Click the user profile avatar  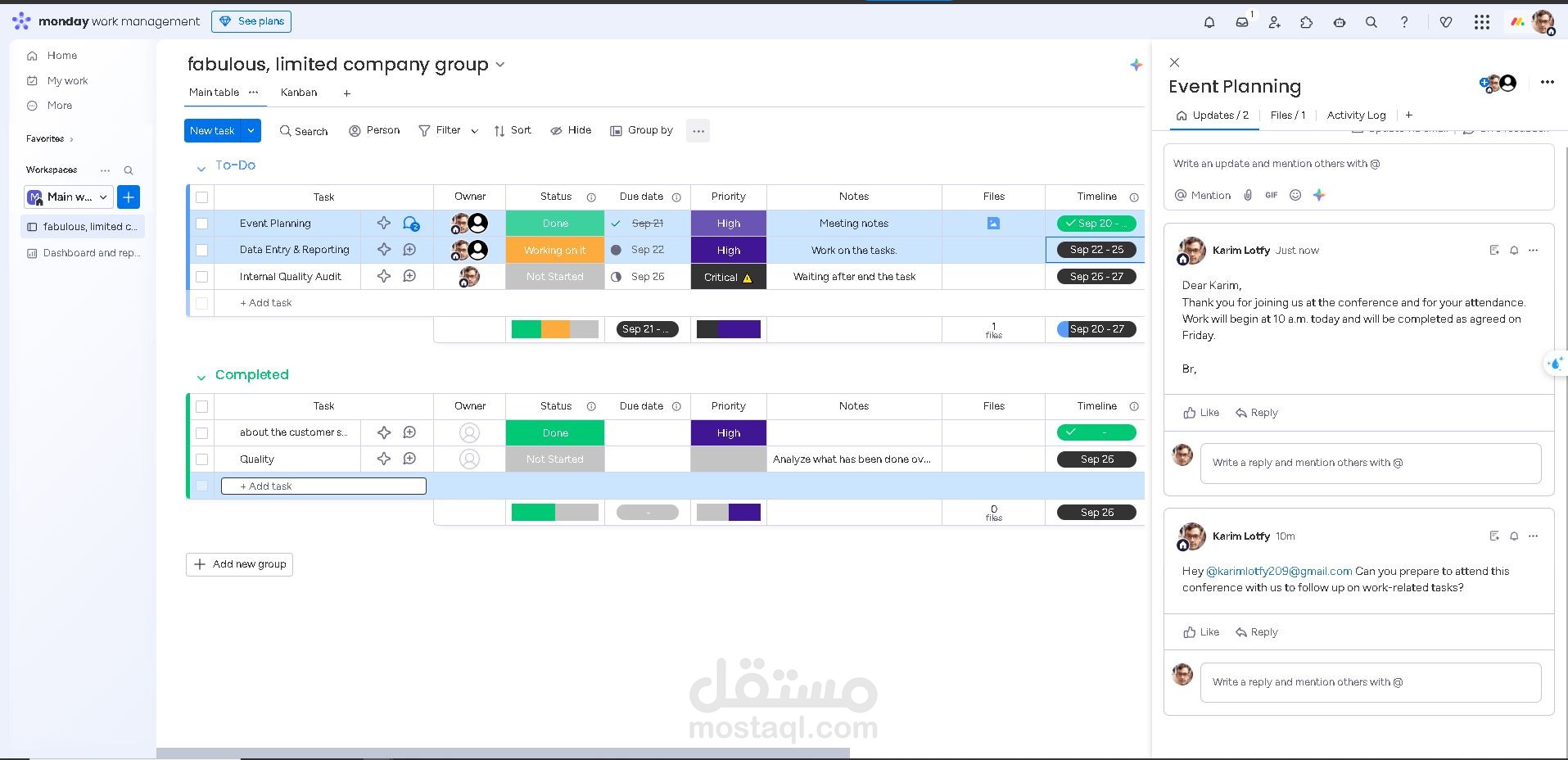coord(1543,22)
